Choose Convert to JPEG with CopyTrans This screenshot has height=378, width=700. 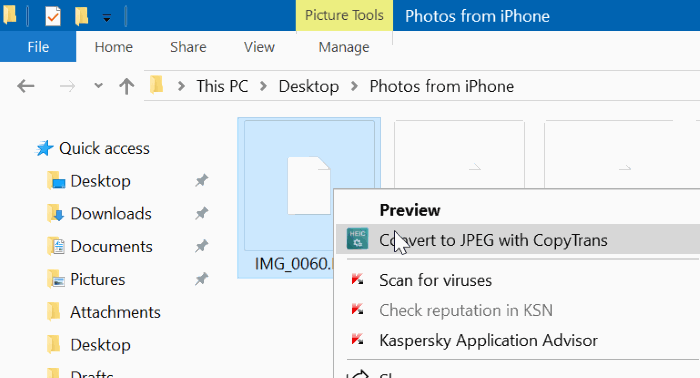coord(517,240)
